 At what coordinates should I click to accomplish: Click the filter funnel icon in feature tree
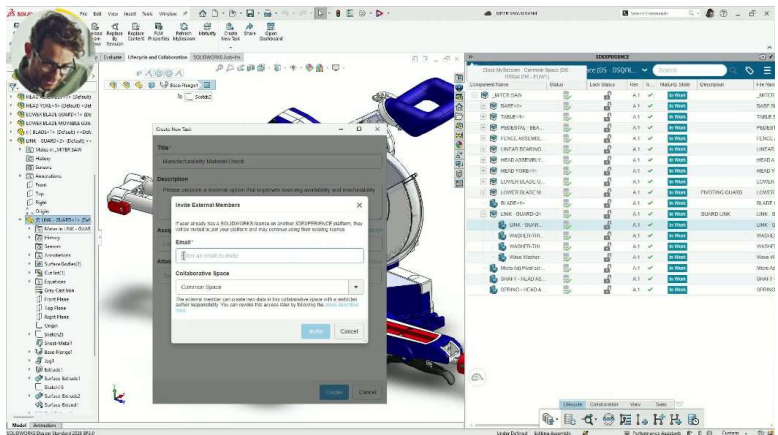click(13, 87)
